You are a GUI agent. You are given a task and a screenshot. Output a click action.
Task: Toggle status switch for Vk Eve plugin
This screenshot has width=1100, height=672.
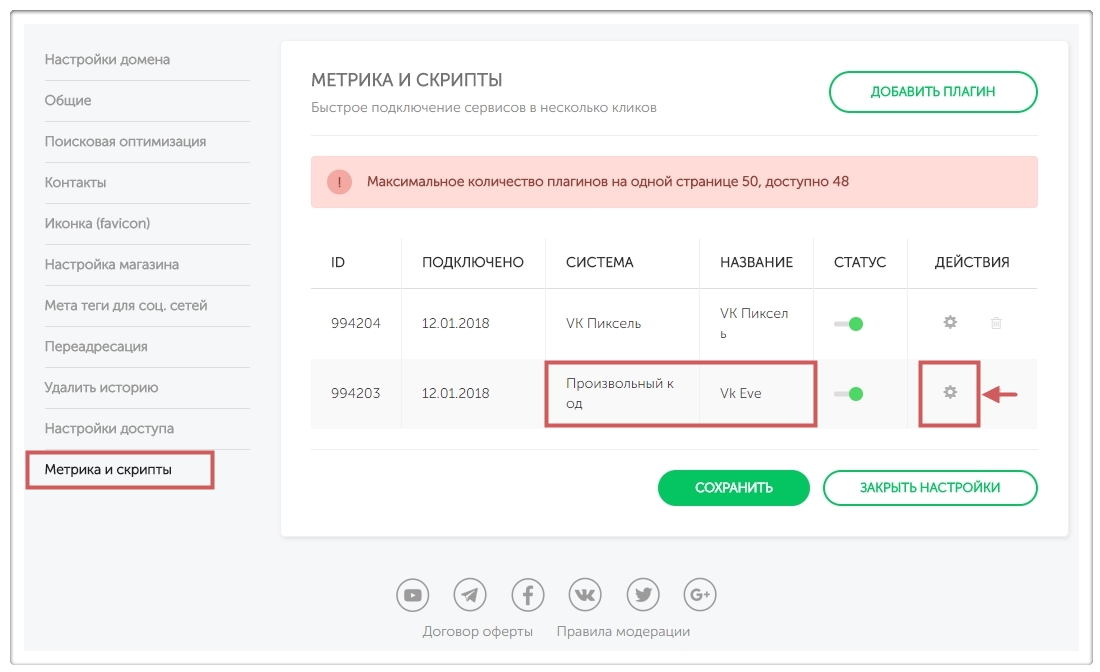point(849,393)
